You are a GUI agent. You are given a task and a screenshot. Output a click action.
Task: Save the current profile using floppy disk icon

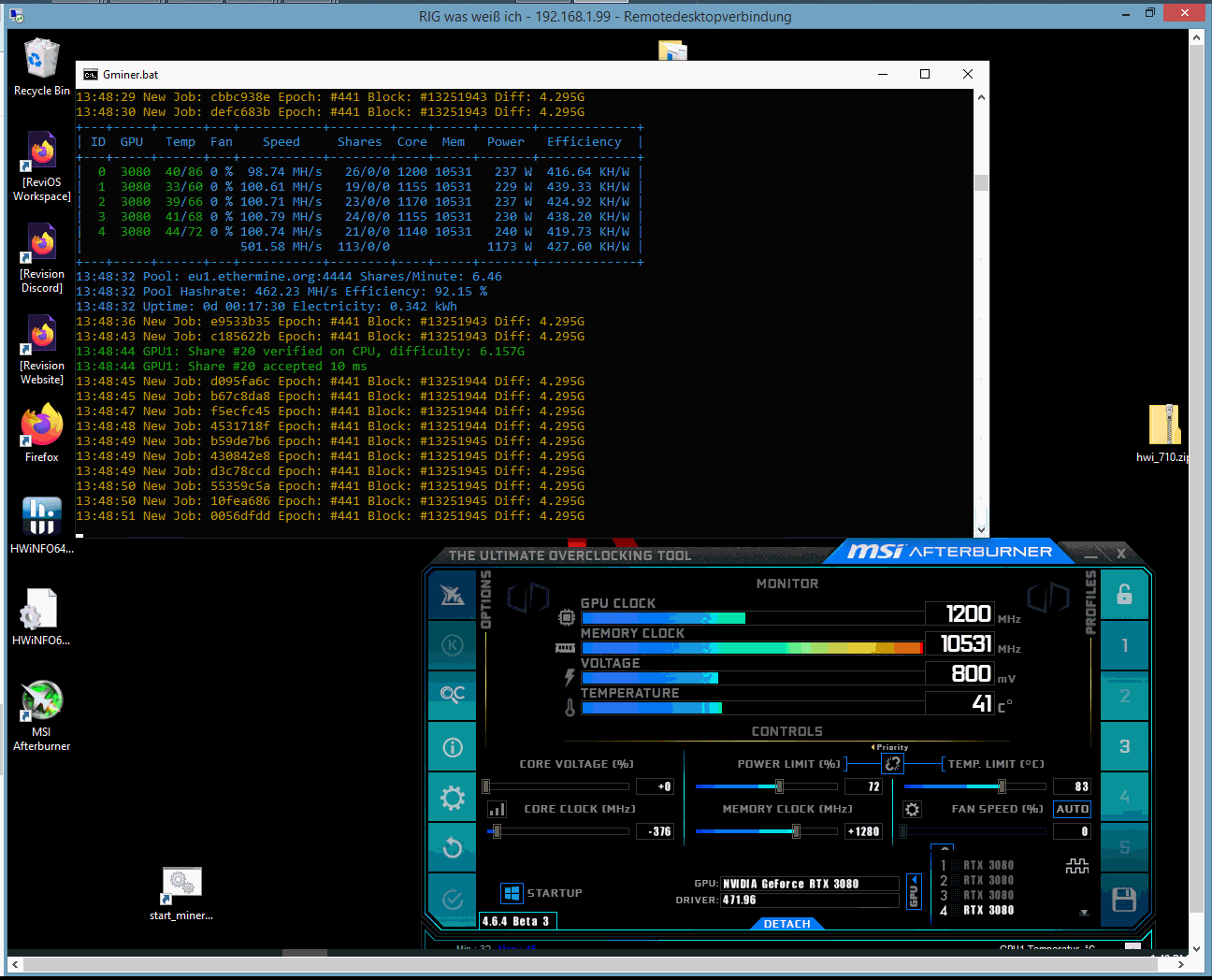[x=1124, y=900]
